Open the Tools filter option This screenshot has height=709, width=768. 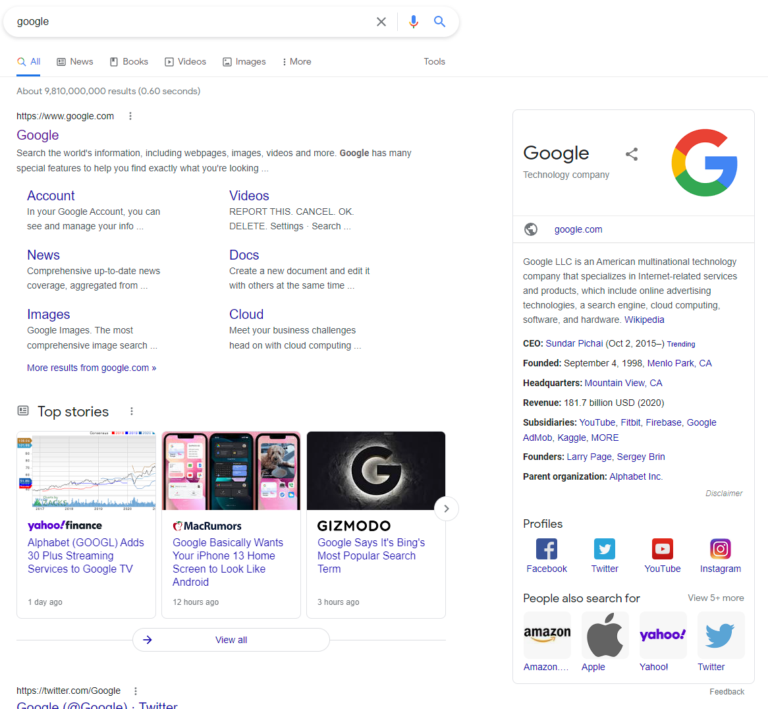[434, 62]
